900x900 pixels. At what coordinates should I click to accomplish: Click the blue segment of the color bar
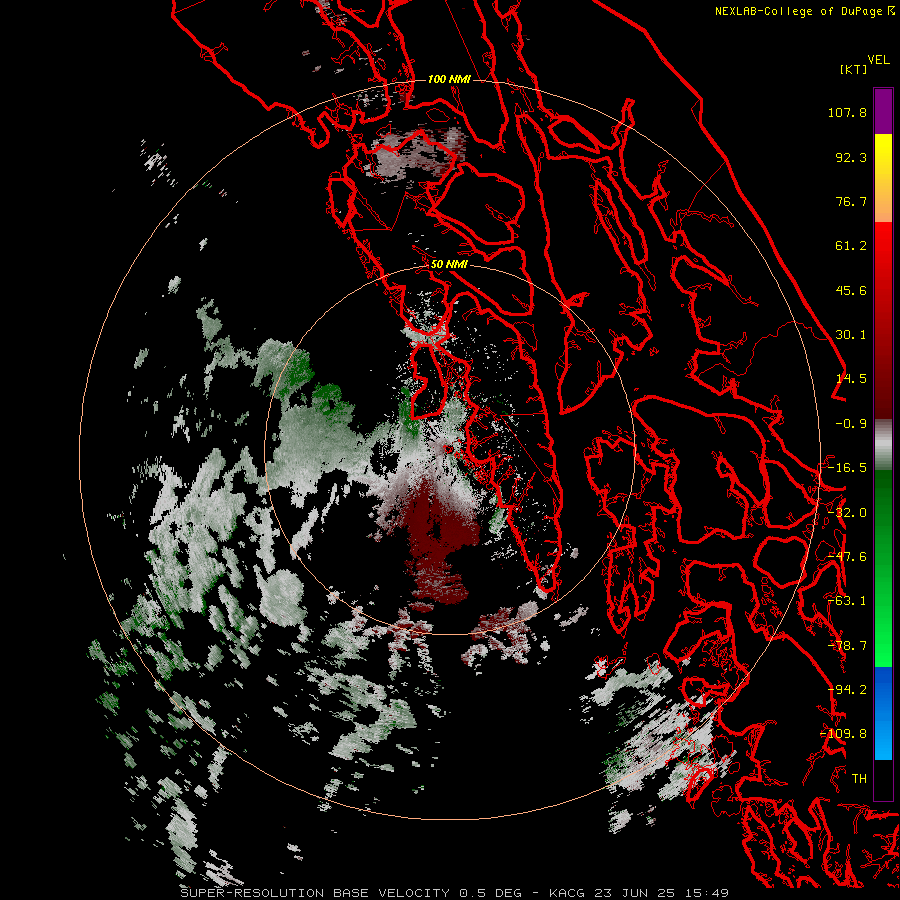(883, 713)
